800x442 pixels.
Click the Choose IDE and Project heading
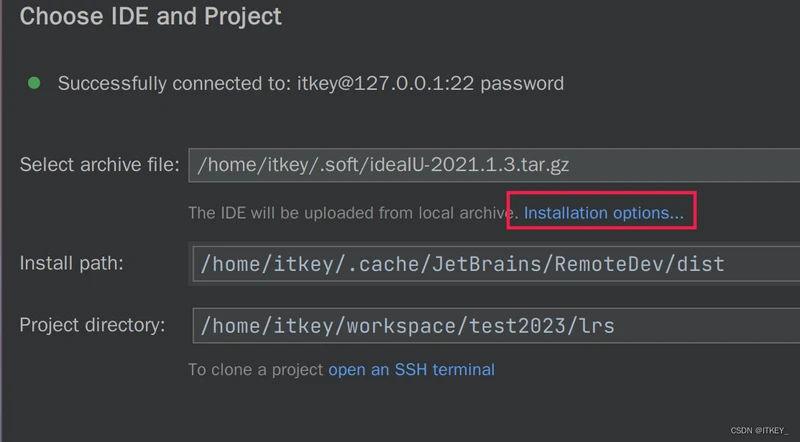[x=151, y=16]
